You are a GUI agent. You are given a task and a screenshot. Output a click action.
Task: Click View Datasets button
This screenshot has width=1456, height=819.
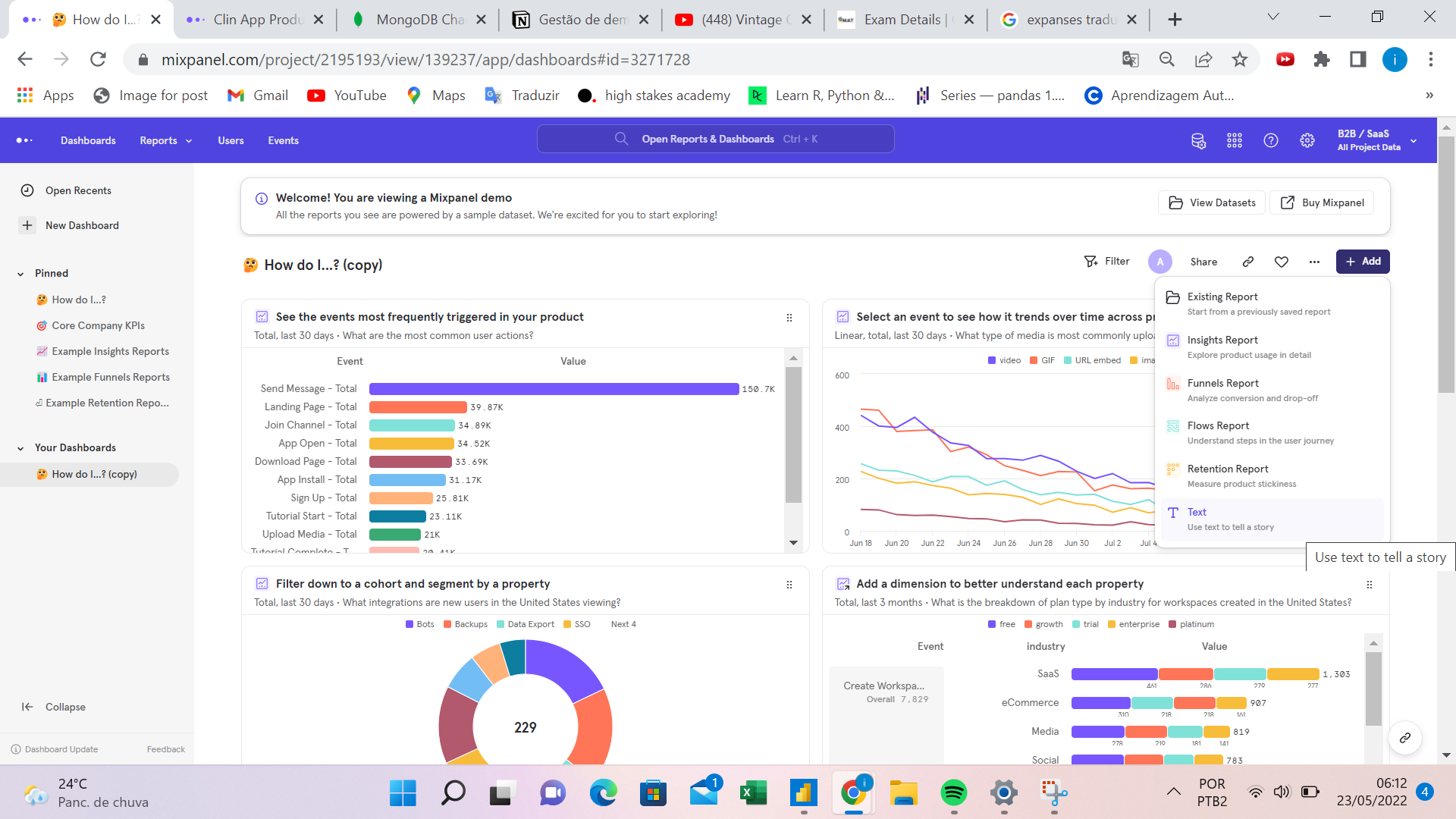tap(1212, 202)
